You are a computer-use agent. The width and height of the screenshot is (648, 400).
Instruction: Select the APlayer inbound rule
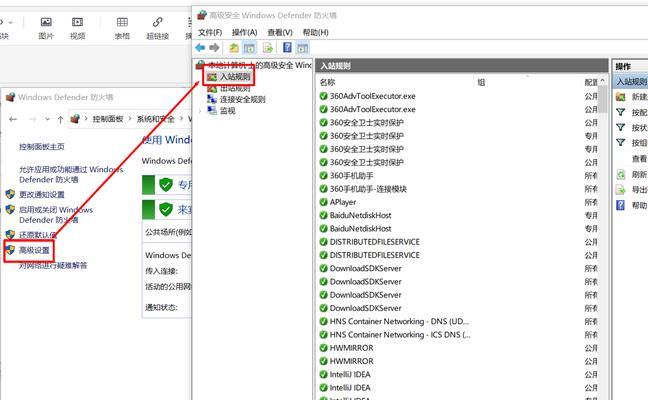point(343,202)
